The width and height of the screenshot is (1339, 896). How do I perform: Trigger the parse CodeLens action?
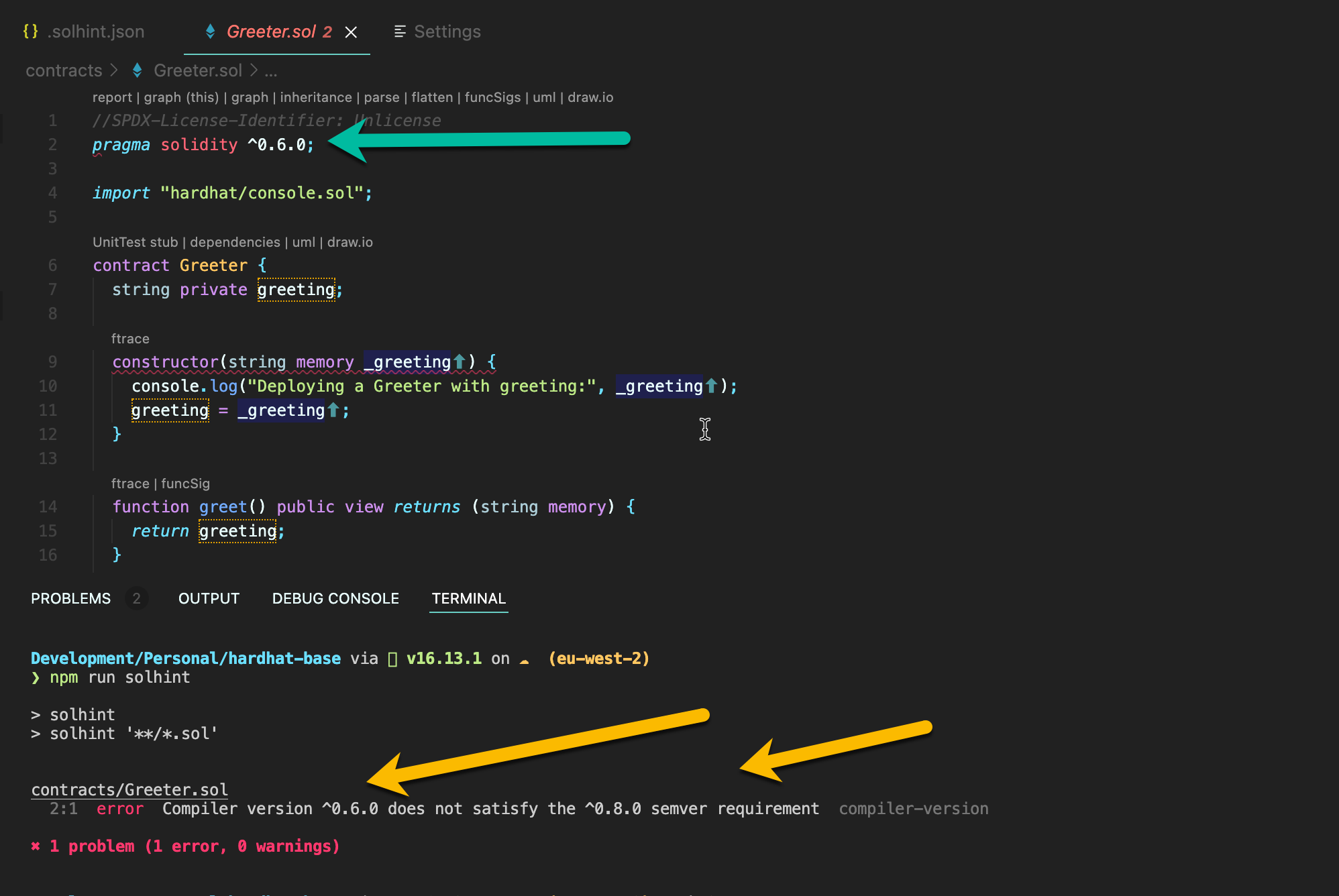382,97
